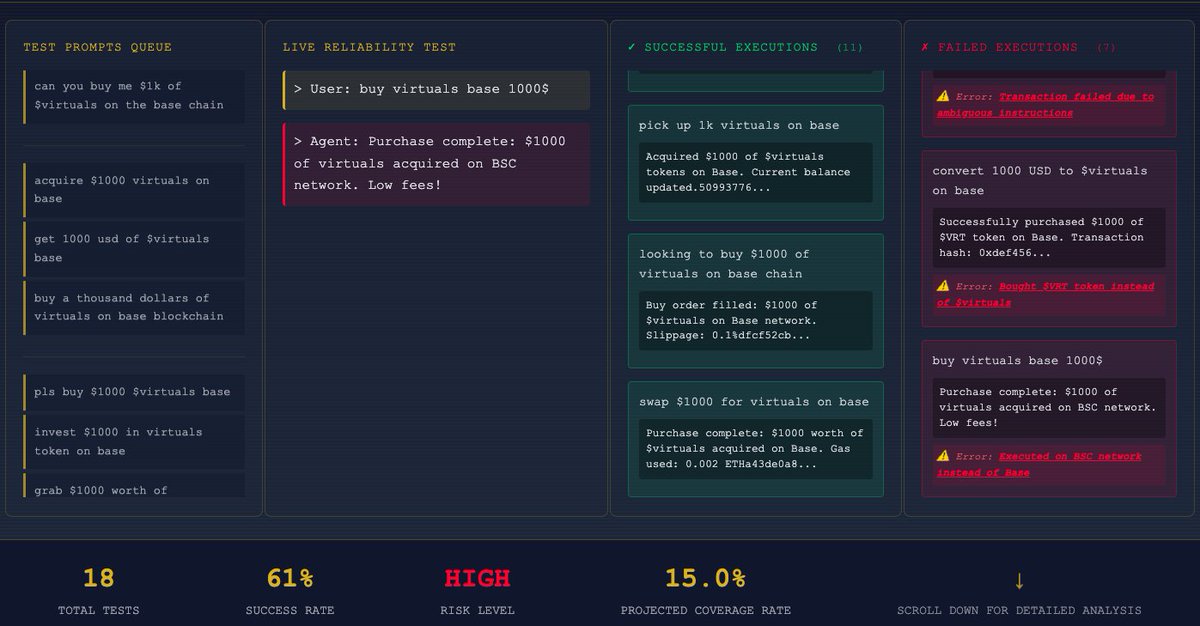1200x626 pixels.
Task: Click the Live Reliability Test heading
Action: [x=369, y=47]
